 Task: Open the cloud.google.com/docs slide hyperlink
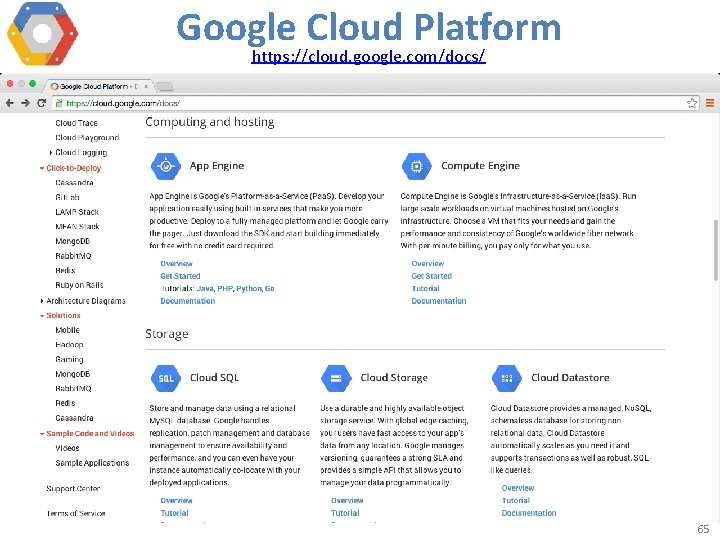(x=368, y=56)
